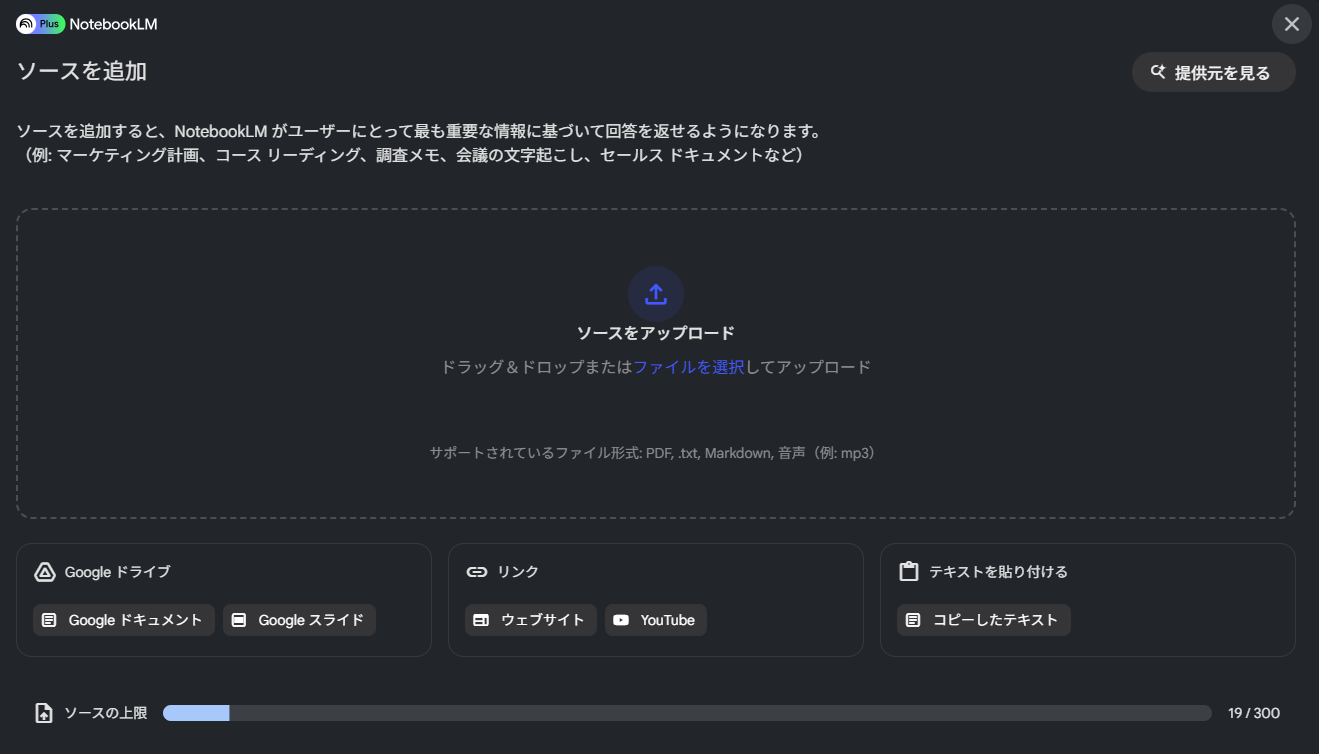This screenshot has height=754, width=1319.
Task: Click the upload arrow icon in the drop zone
Action: click(x=655, y=294)
